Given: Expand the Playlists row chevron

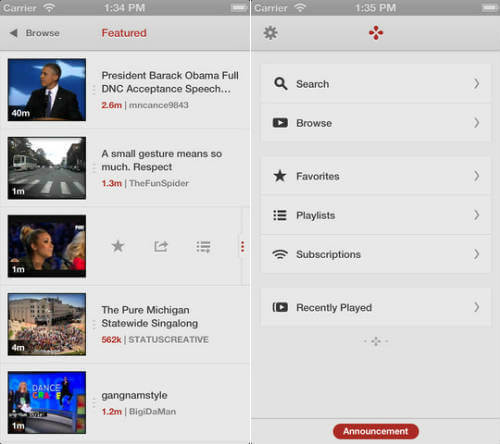Looking at the screenshot, I should click(477, 215).
